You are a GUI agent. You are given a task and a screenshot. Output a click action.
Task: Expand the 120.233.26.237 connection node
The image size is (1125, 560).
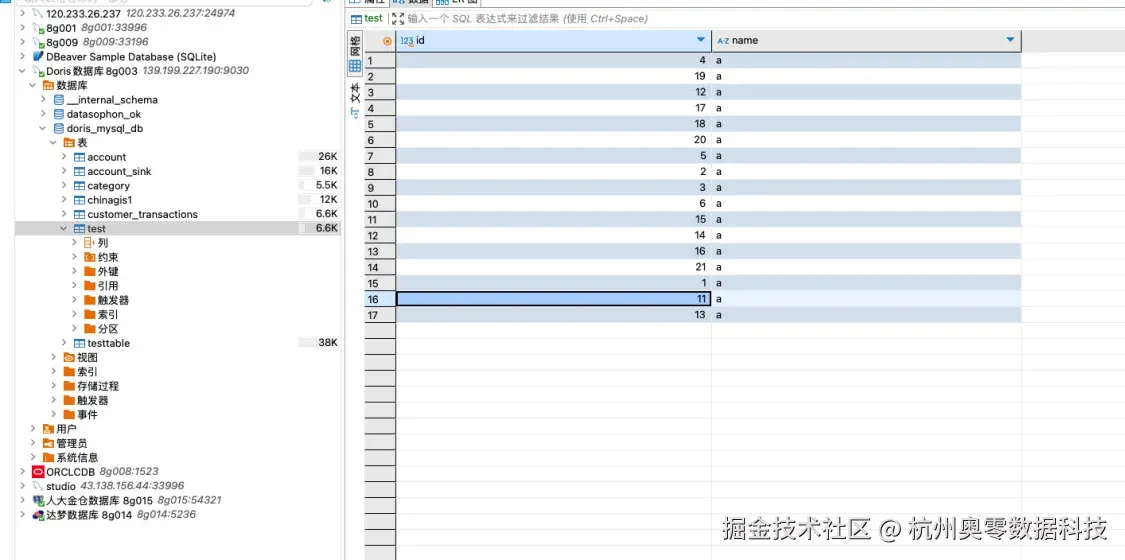pyautogui.click(x=22, y=14)
